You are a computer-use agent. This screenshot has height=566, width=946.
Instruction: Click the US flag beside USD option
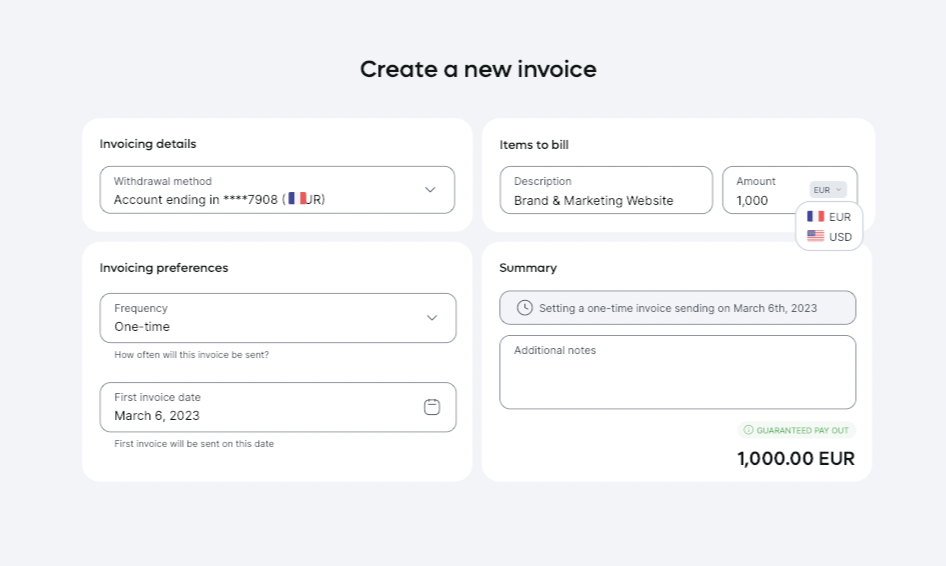pos(816,237)
